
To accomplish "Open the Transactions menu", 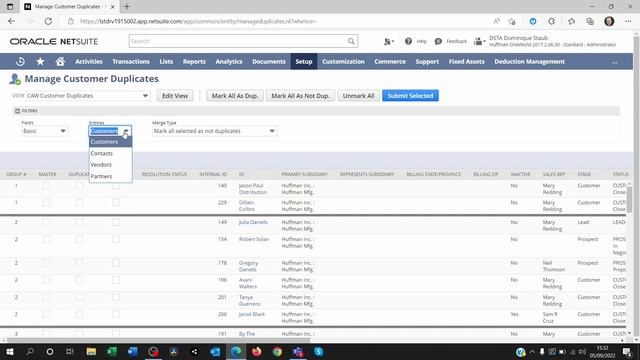I will 131,62.
